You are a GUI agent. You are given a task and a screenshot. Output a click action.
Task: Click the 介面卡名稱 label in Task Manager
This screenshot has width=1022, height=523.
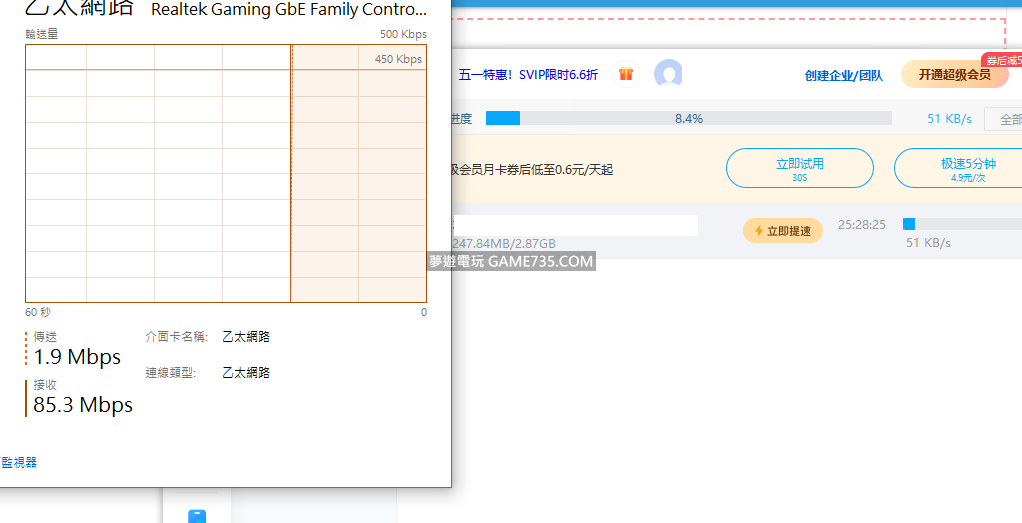tap(177, 337)
